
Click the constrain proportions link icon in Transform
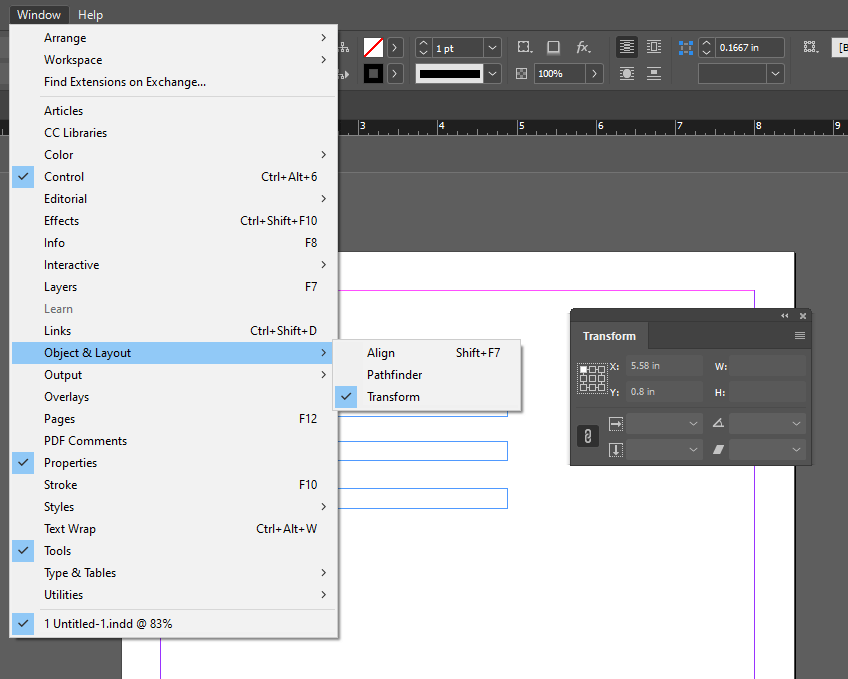[588, 435]
